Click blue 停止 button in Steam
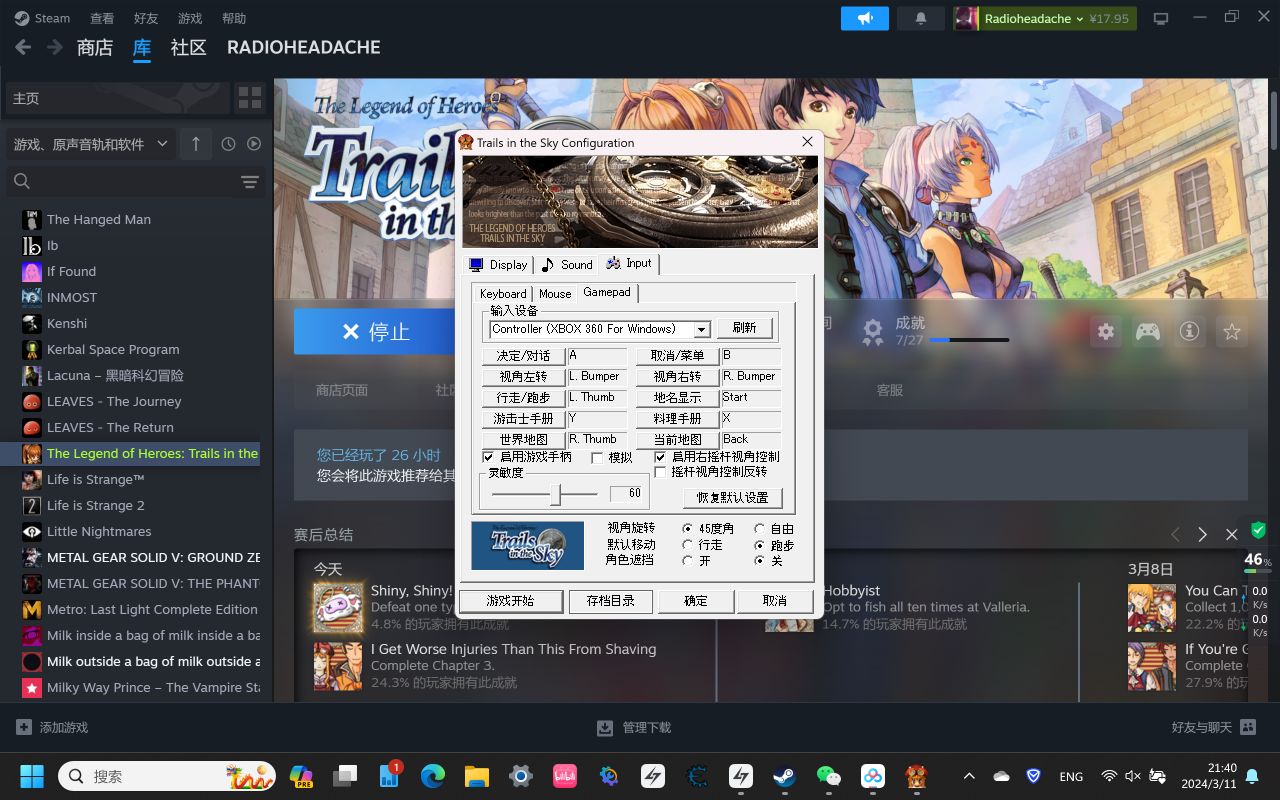 (375, 331)
